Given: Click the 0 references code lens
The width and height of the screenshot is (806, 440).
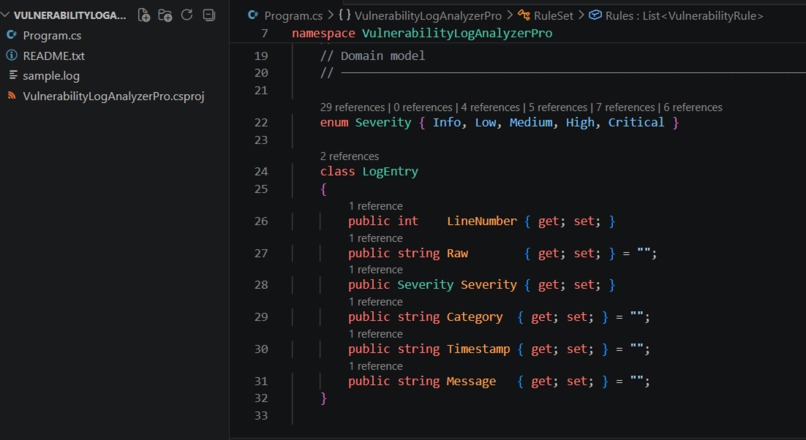Looking at the screenshot, I should [423, 107].
